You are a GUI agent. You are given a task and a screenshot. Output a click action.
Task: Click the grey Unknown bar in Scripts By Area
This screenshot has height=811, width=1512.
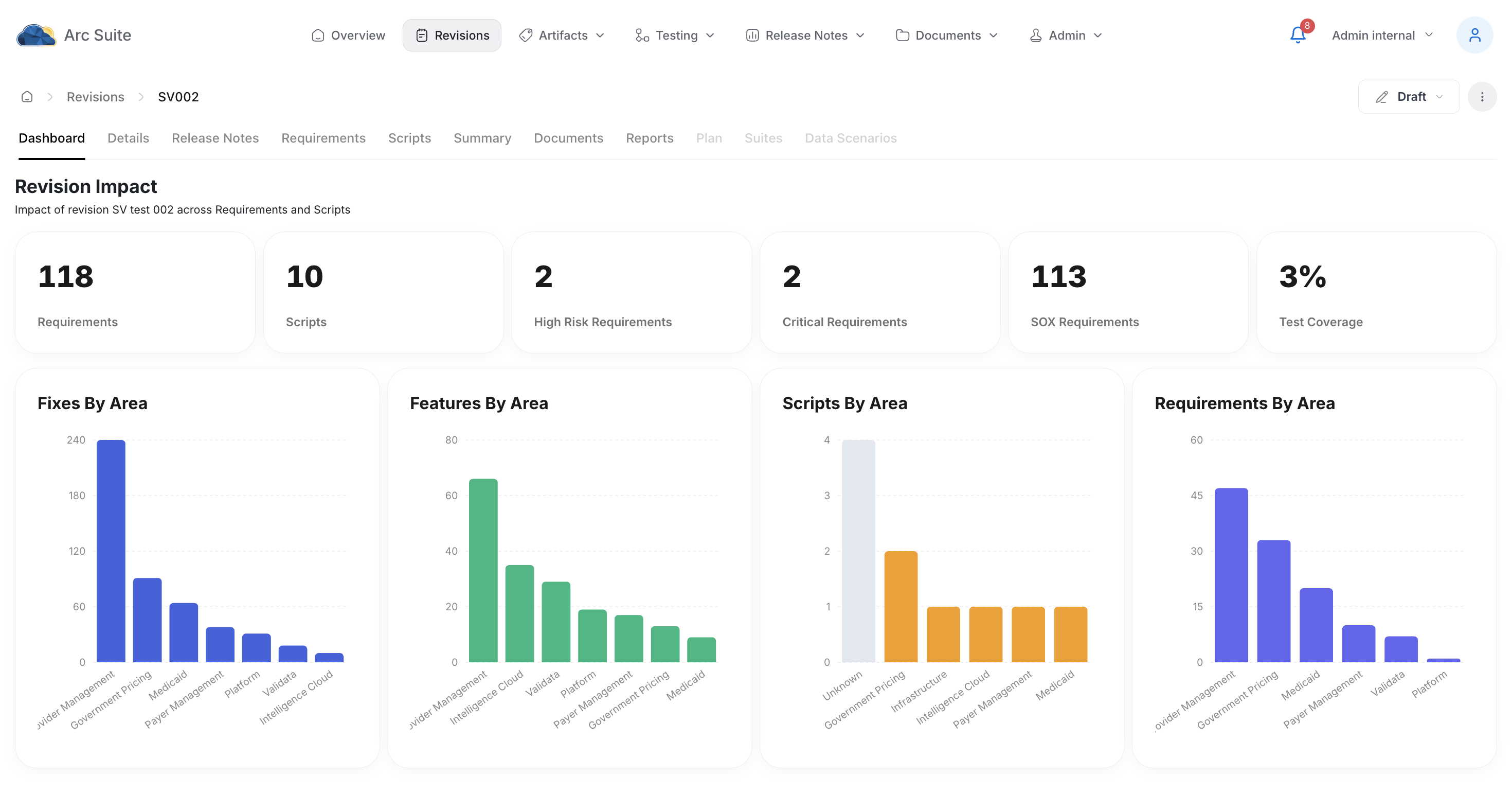pyautogui.click(x=858, y=551)
